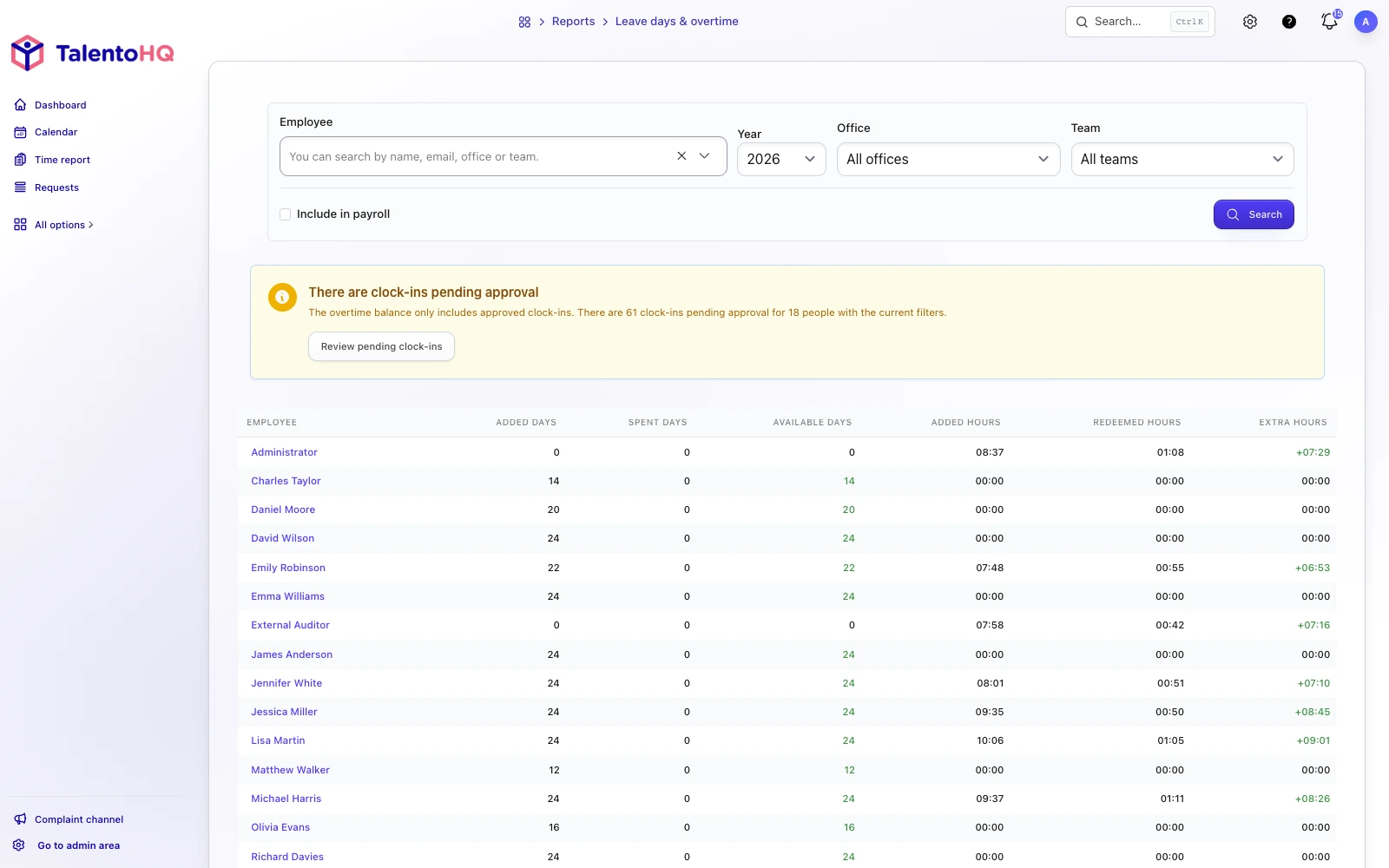Open Emily Robinson employee link
Screen dimensions: 1389x868
tap(288, 568)
